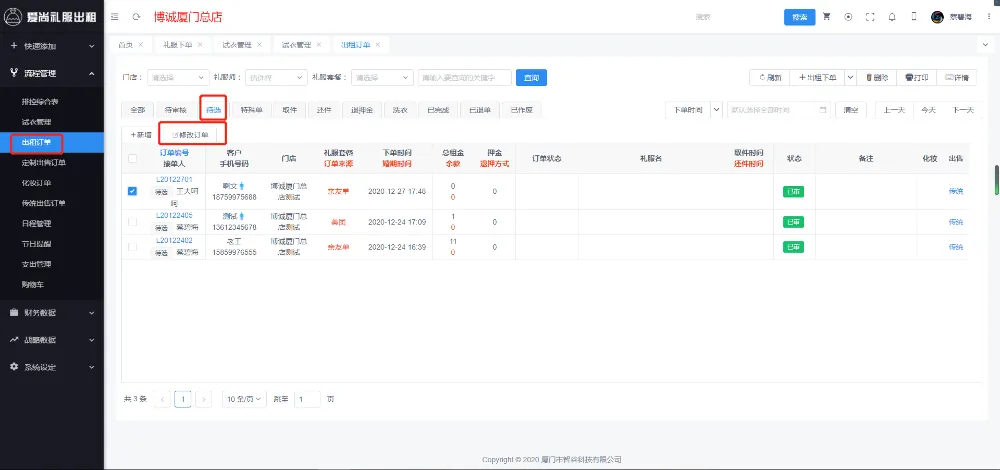Click the keyword search input field

click(464, 77)
